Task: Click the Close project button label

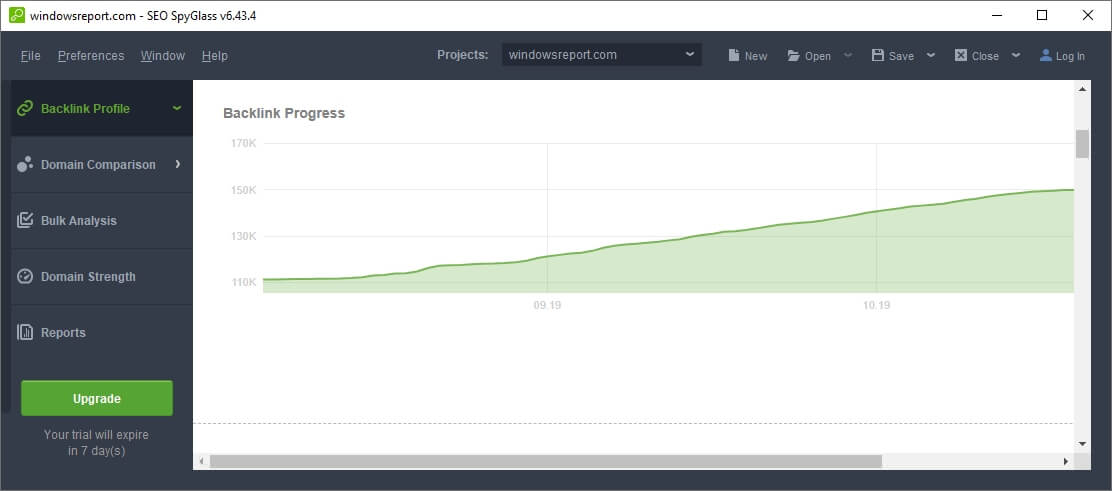Action: [x=985, y=56]
